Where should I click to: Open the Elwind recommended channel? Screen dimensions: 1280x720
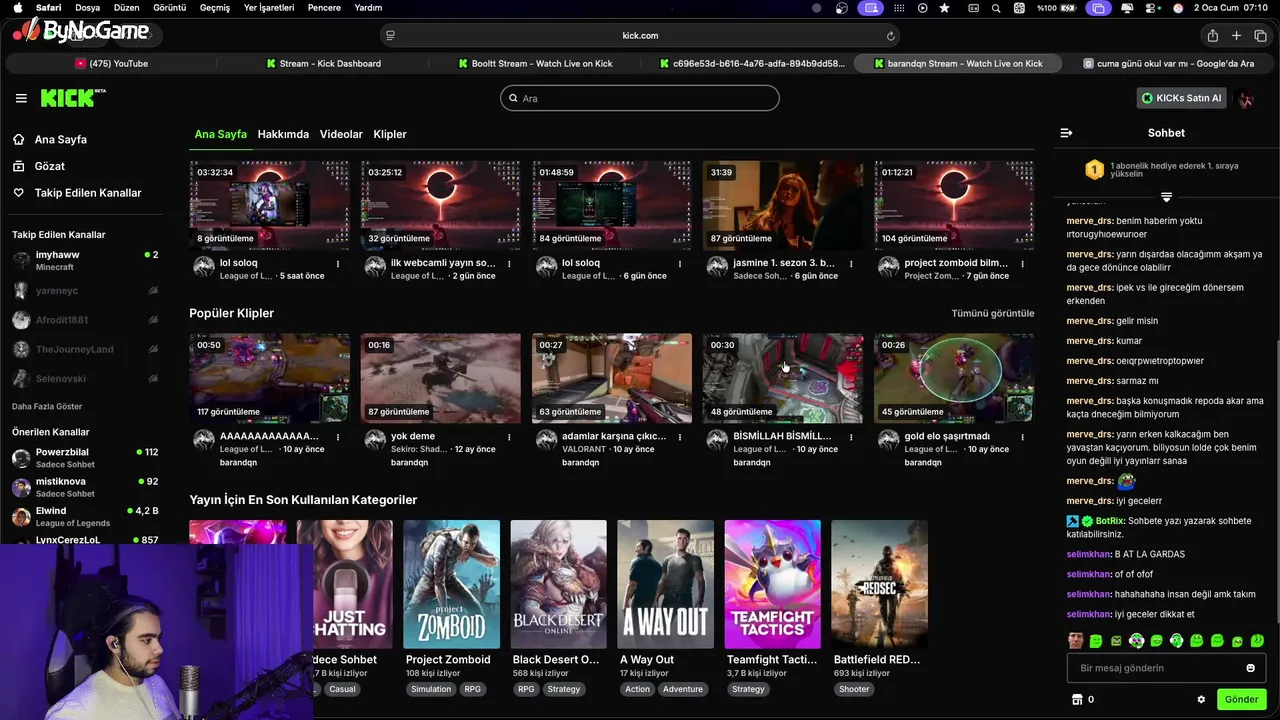tap(85, 516)
